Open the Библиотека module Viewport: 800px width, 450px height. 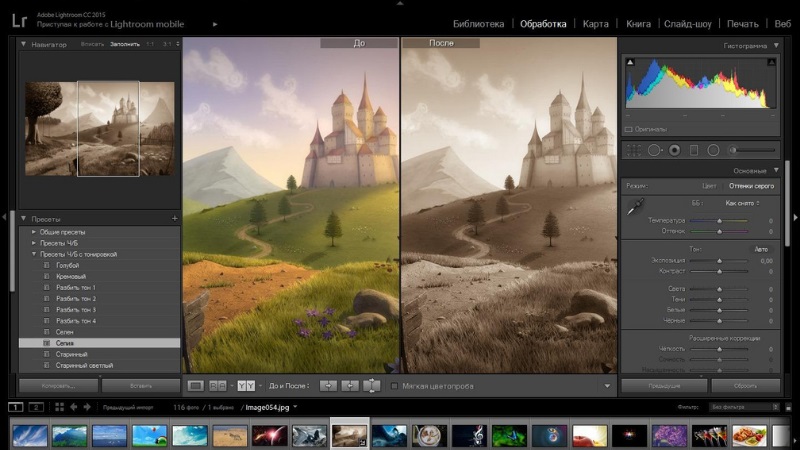click(479, 23)
